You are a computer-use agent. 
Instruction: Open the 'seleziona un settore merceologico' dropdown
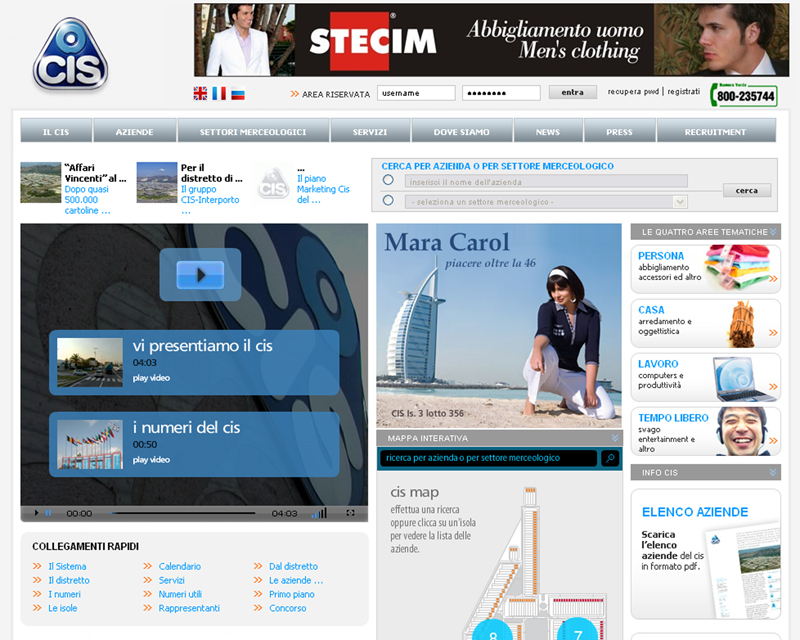pyautogui.click(x=546, y=202)
